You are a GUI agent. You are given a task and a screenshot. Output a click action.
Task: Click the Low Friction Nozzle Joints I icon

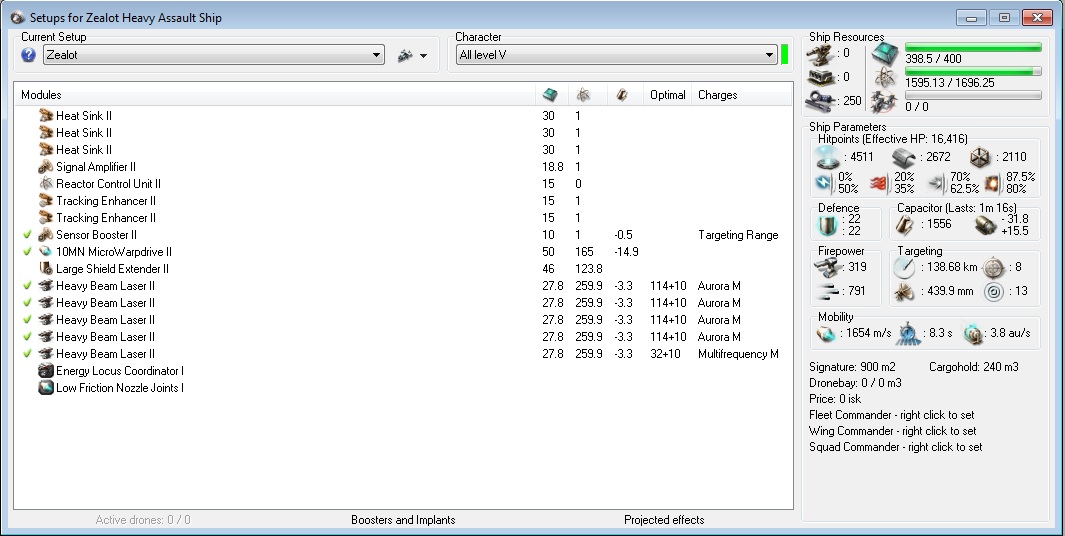pyautogui.click(x=46, y=387)
